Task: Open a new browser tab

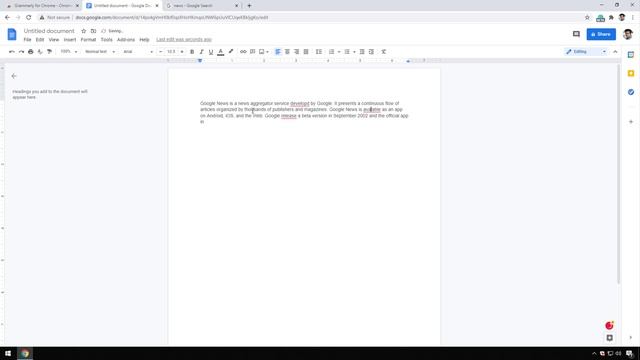Action: coord(249,6)
